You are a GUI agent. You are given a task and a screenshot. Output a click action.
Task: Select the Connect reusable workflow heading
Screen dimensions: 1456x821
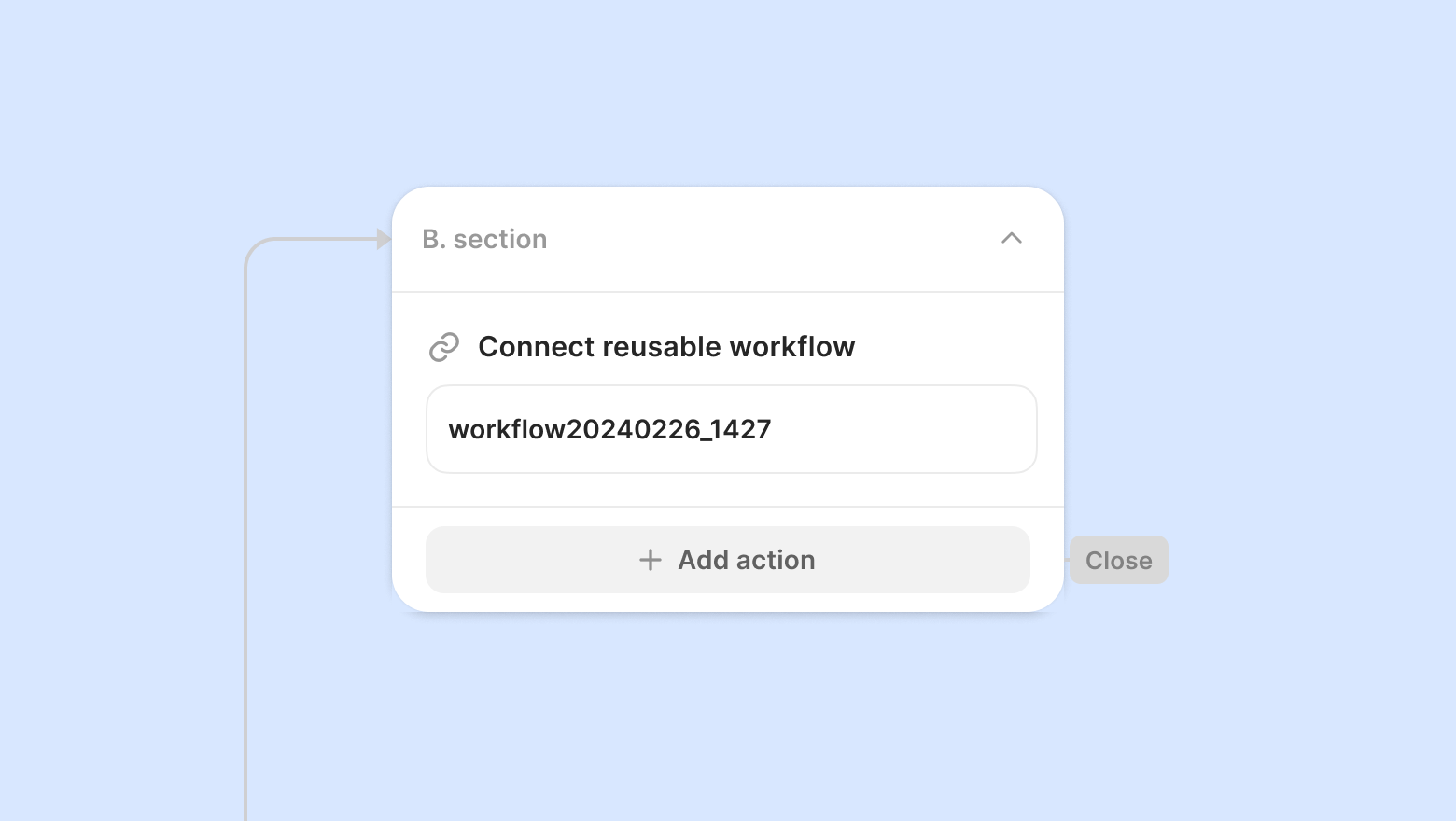coord(666,347)
